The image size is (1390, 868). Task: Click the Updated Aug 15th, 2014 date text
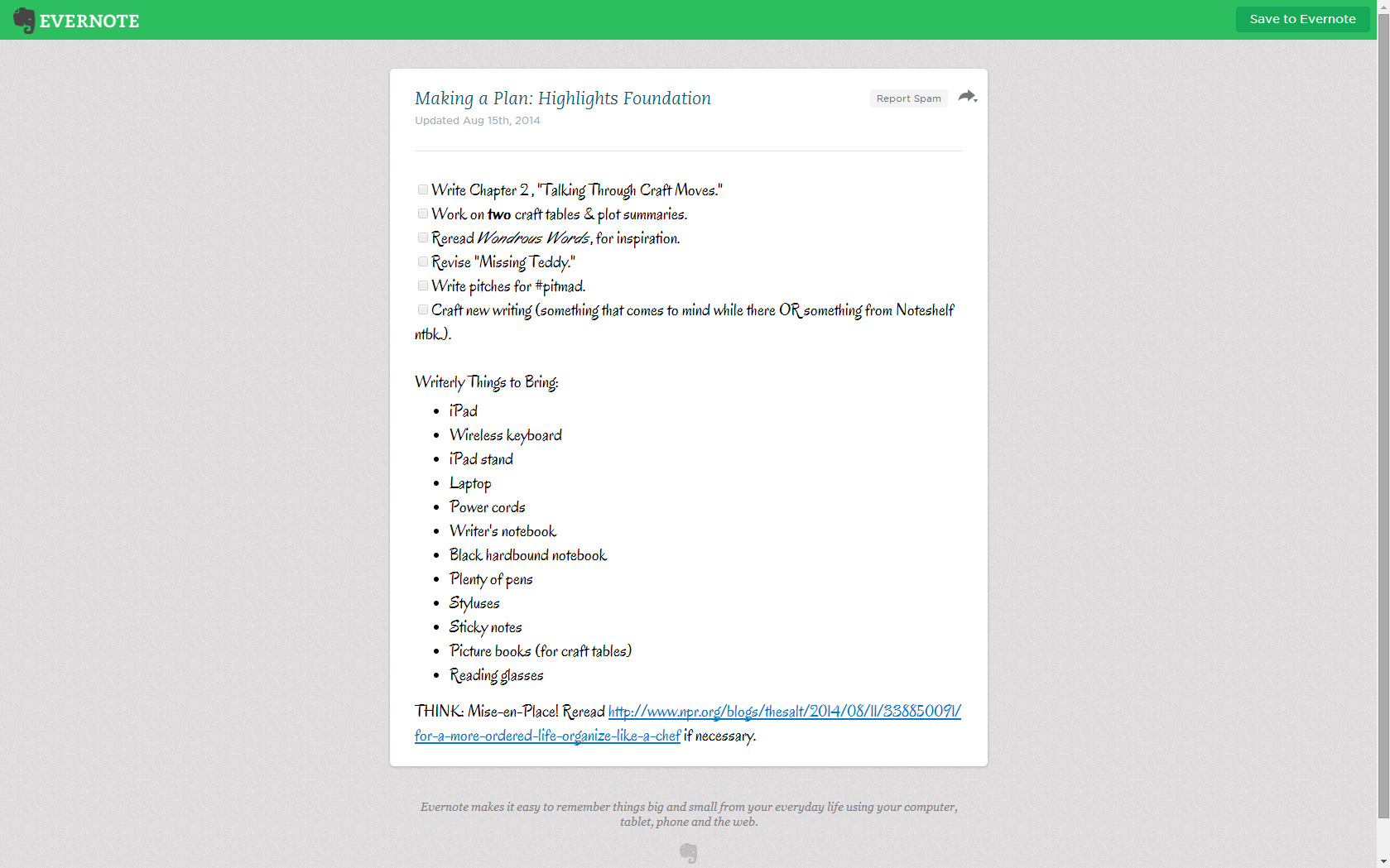477,121
